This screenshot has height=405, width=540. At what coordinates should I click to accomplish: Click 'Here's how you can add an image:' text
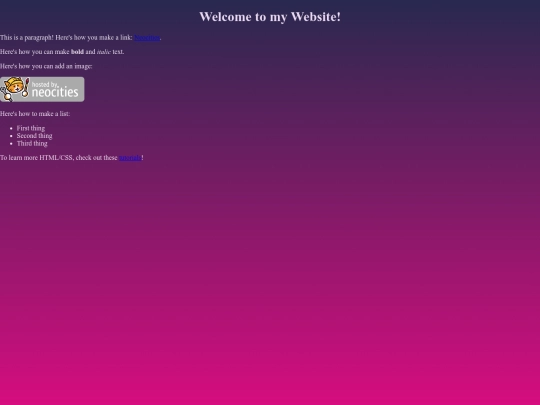(x=46, y=66)
